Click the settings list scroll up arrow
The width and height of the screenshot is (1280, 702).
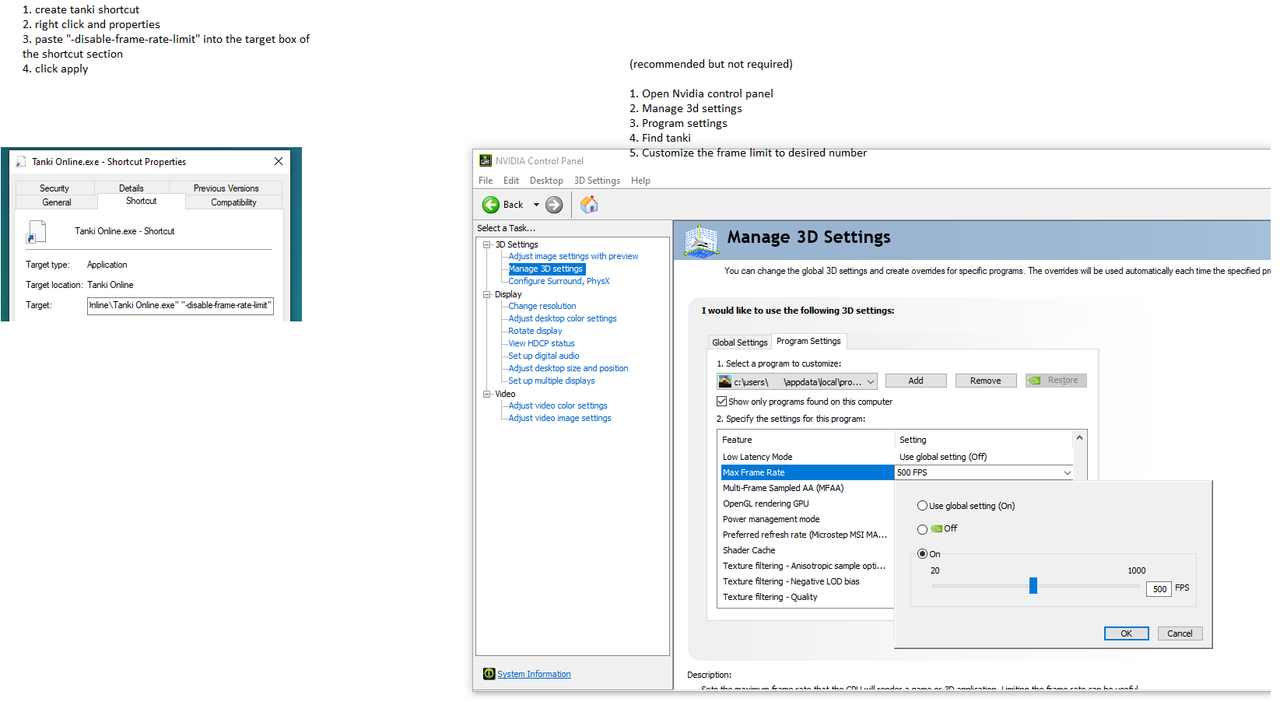point(1079,438)
